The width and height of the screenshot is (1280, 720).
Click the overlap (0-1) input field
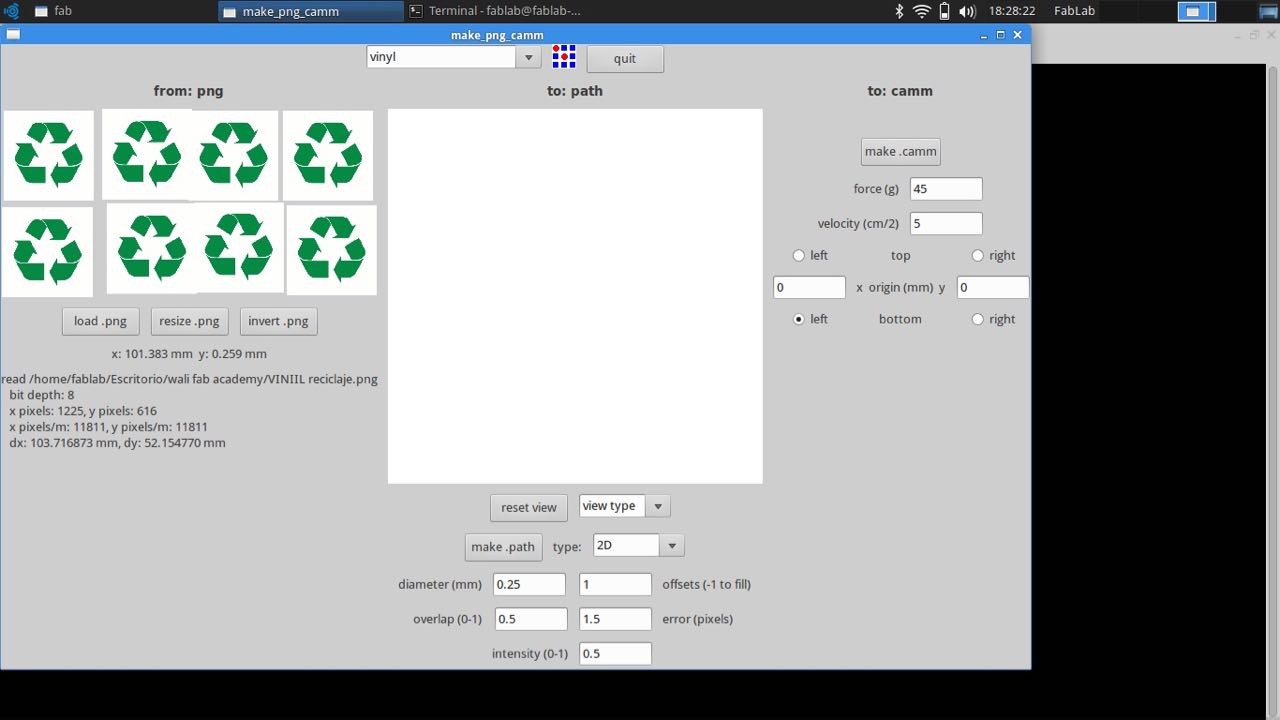pos(530,619)
